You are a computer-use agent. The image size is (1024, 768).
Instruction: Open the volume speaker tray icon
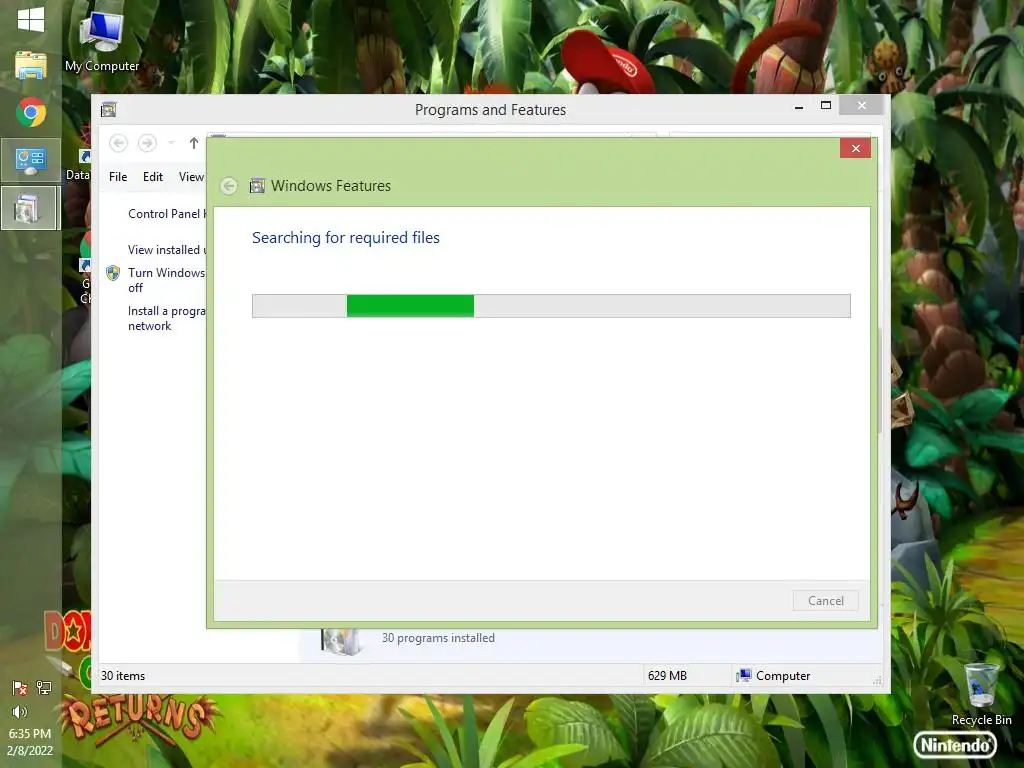[x=20, y=712]
